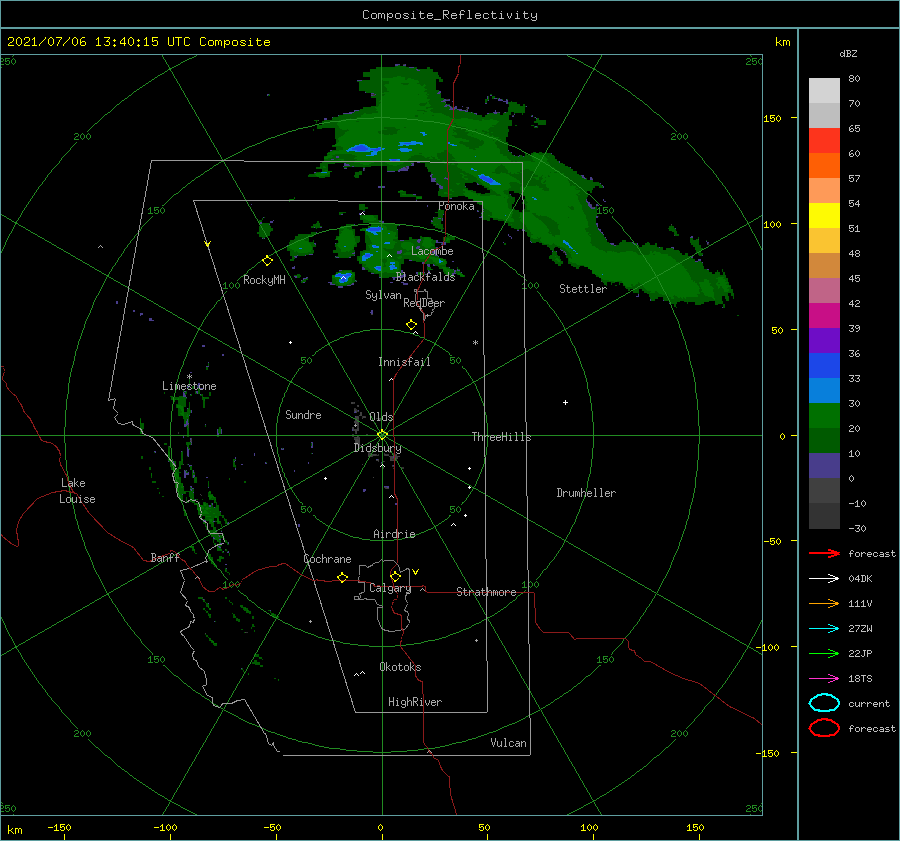Click the ThreeHills label
This screenshot has width=900, height=841.
tap(501, 437)
